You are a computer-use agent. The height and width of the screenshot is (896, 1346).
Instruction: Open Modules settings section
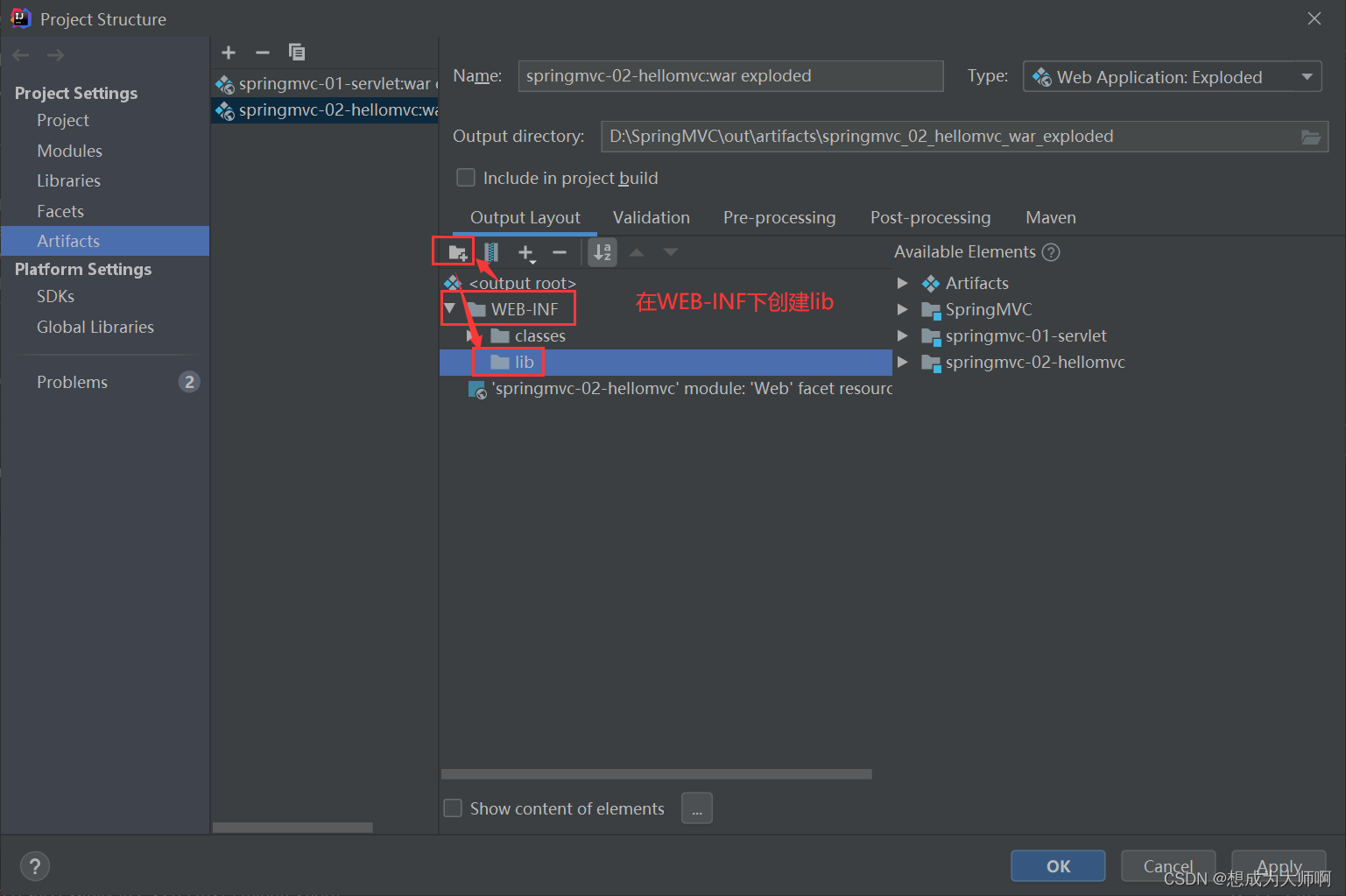(x=70, y=151)
